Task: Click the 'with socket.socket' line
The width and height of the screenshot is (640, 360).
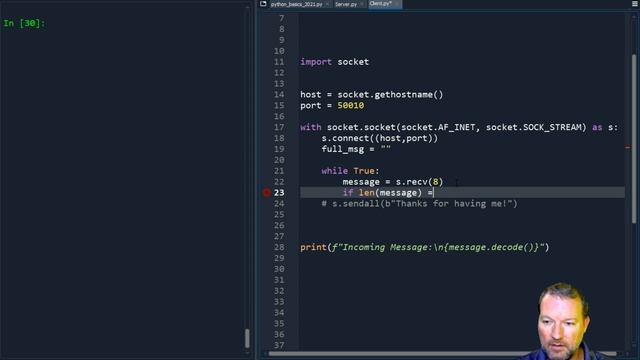Action: (459, 127)
